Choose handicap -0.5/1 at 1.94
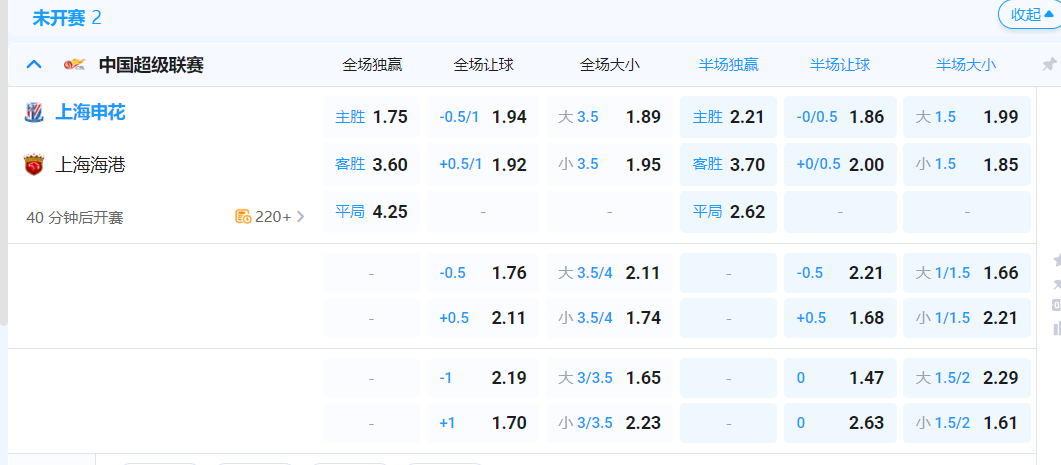 [x=482, y=117]
